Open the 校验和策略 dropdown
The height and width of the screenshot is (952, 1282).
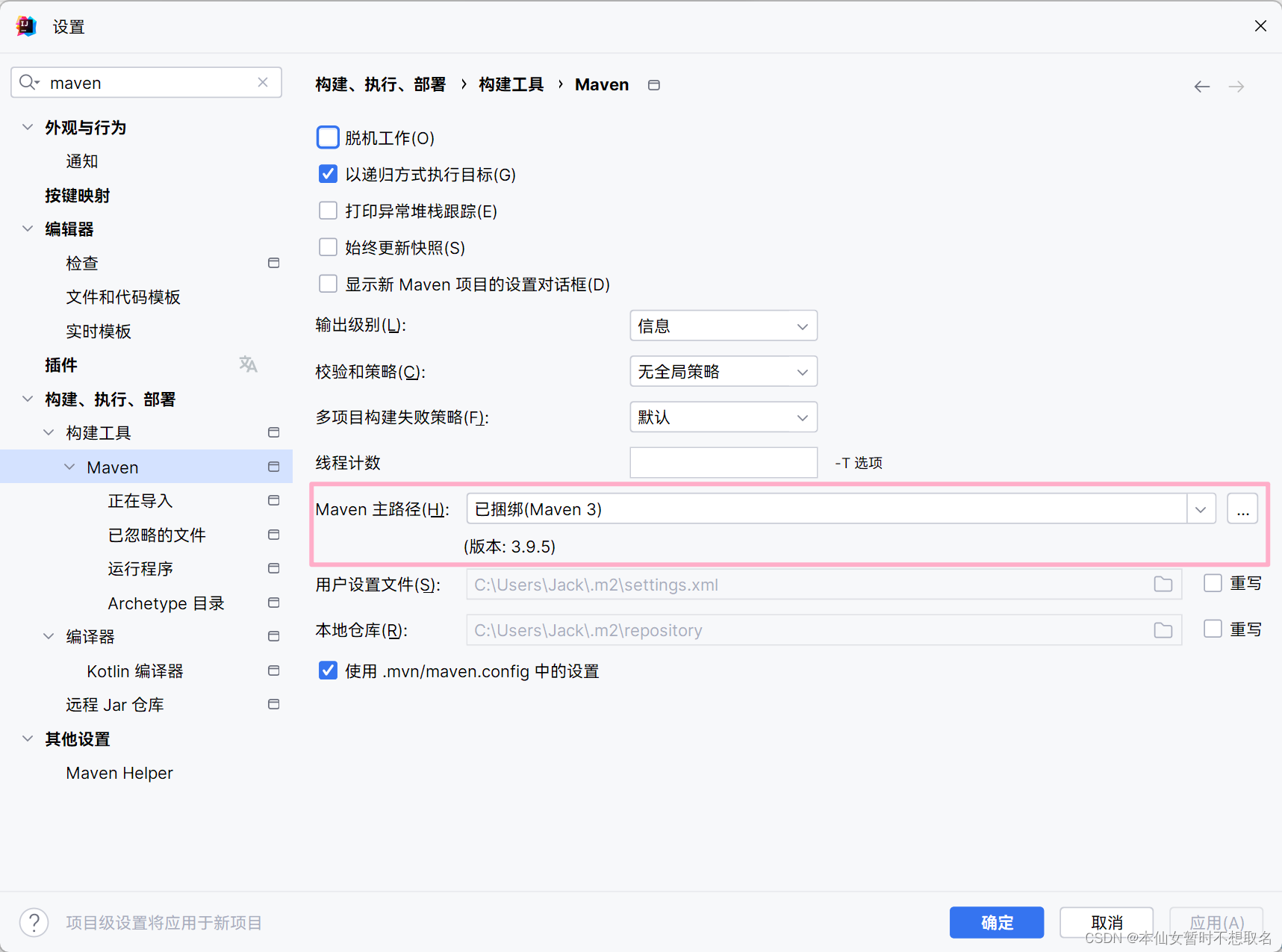pos(724,371)
